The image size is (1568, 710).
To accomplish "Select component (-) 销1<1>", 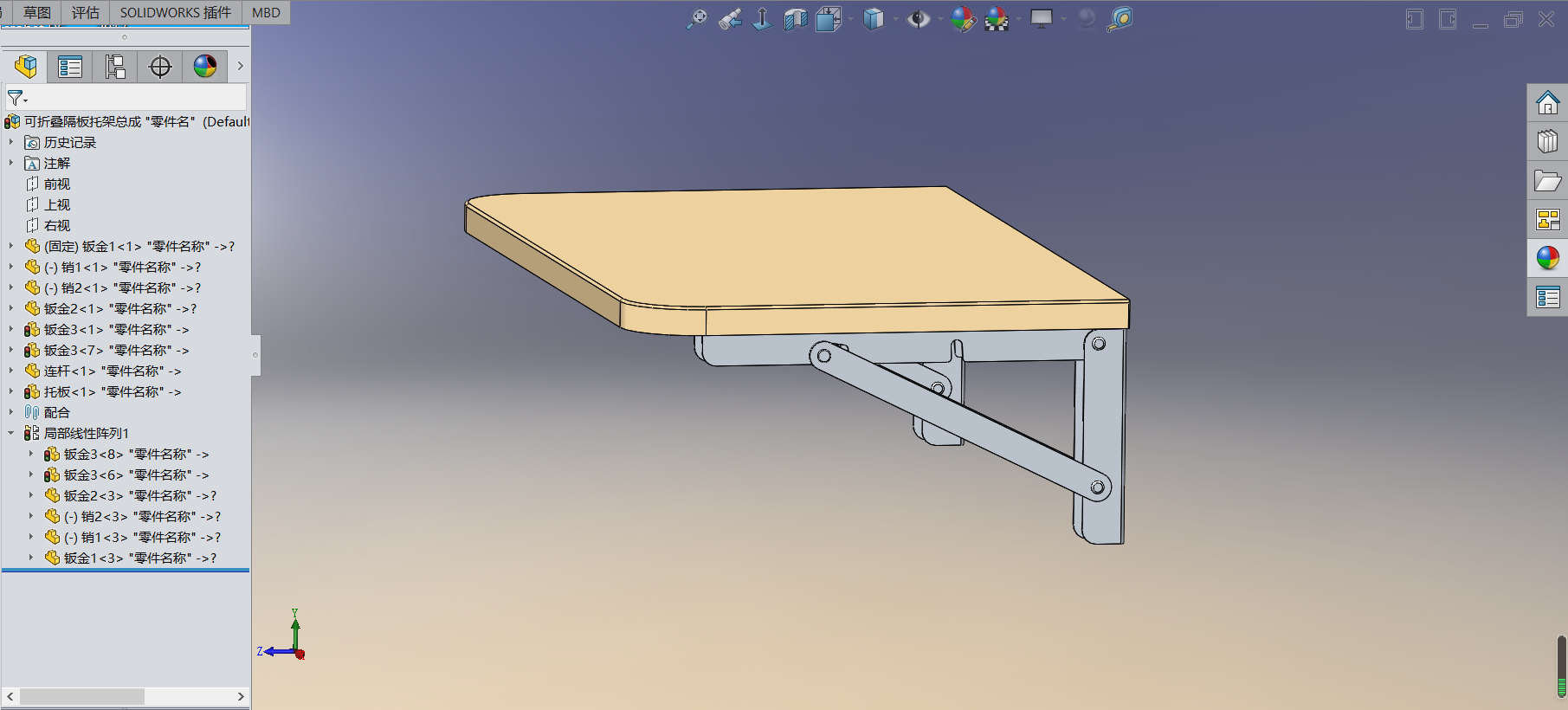I will [113, 267].
